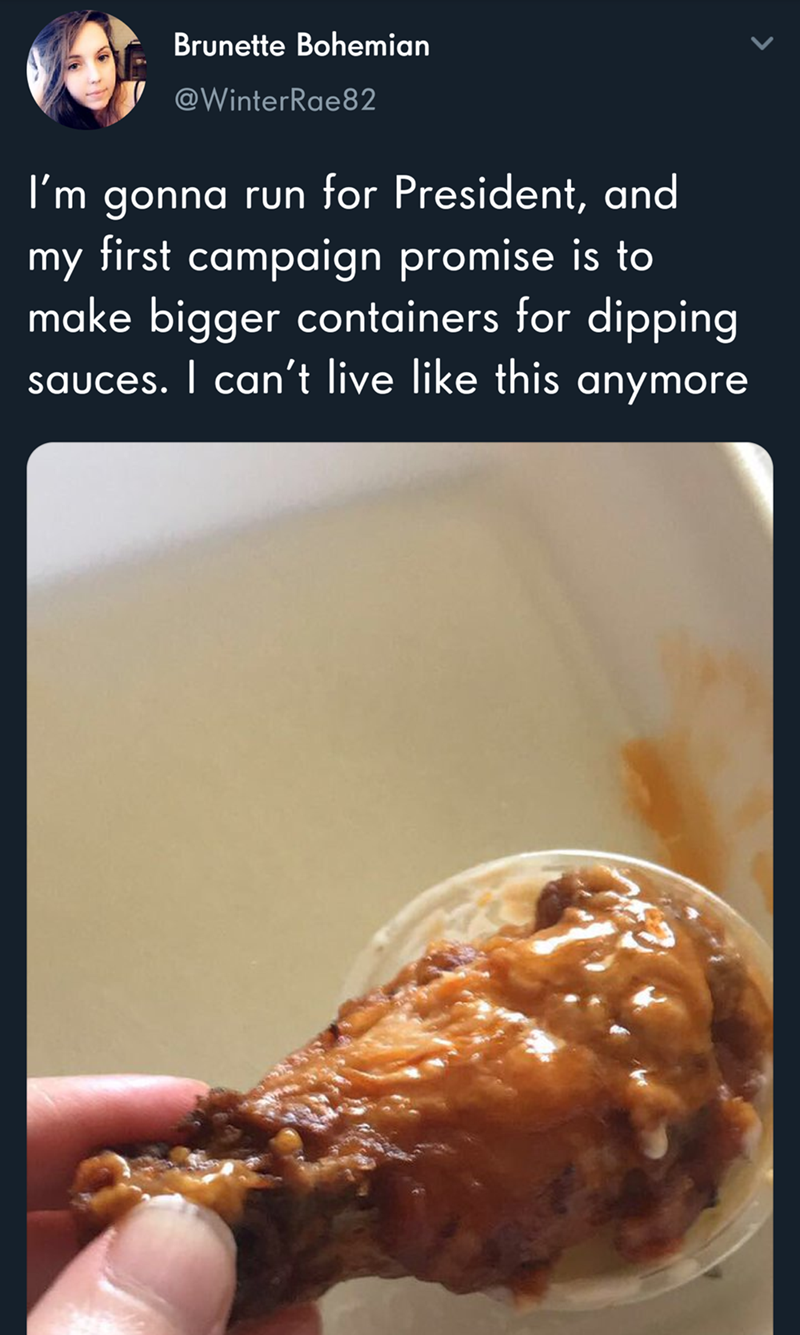
Task: Open the Brunette Bohemian display name
Action: click(301, 46)
